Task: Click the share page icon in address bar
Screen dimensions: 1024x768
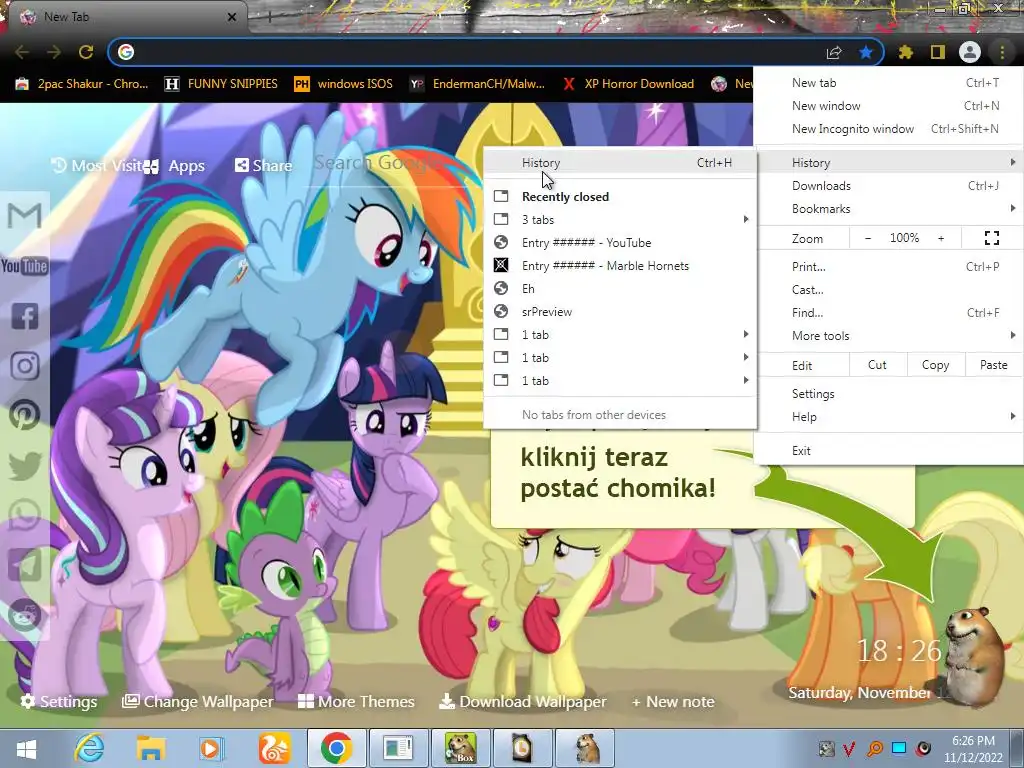Action: (x=834, y=52)
